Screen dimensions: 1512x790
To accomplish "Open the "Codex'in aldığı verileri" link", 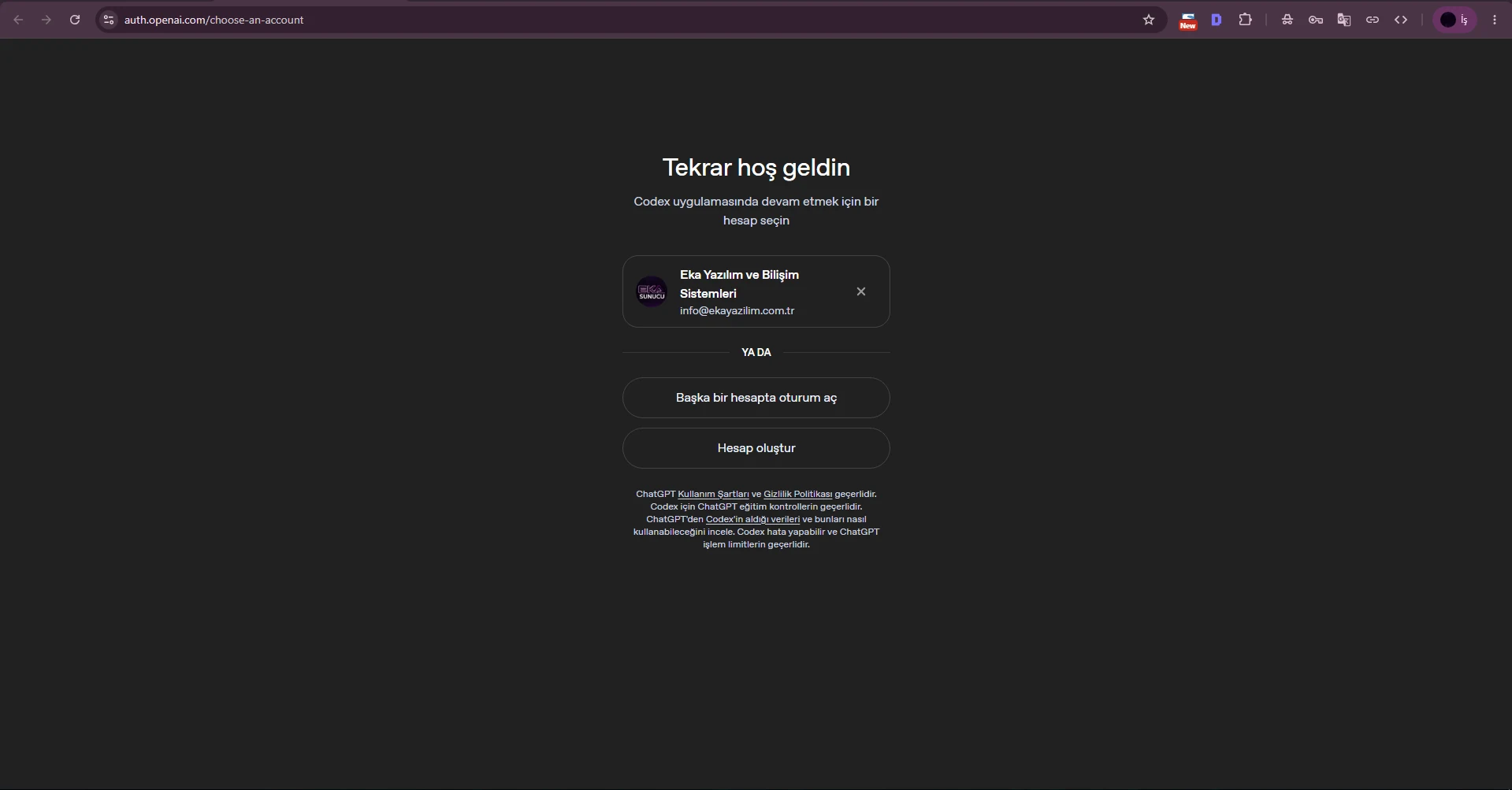I will coord(752,520).
